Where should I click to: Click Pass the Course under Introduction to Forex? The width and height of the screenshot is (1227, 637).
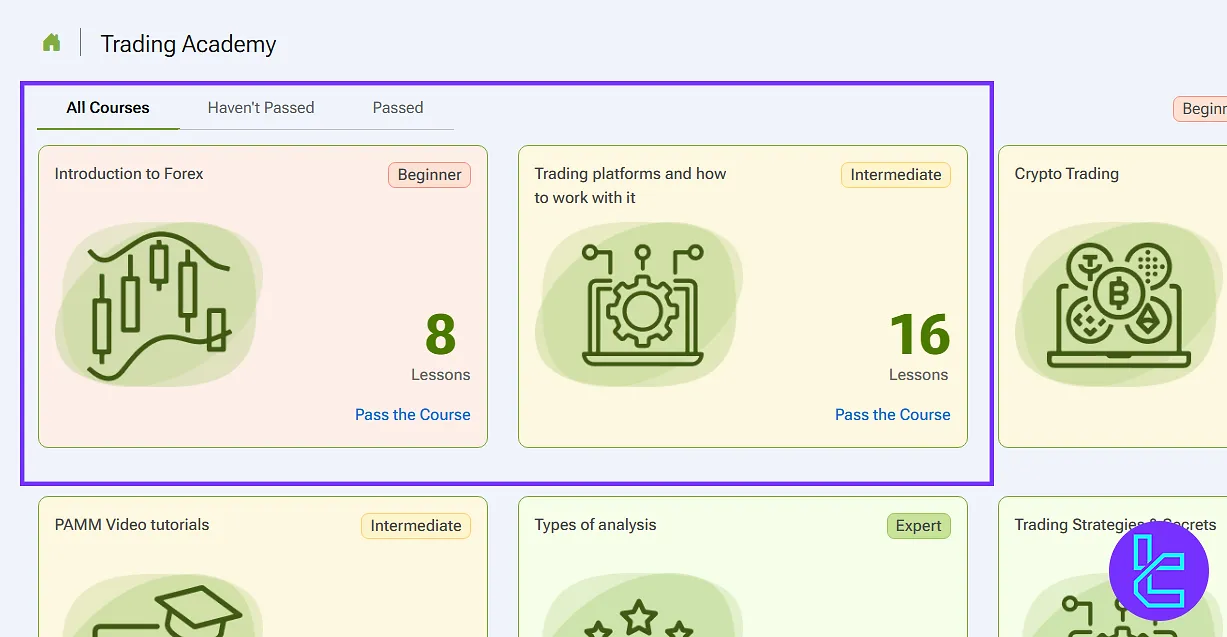point(412,415)
